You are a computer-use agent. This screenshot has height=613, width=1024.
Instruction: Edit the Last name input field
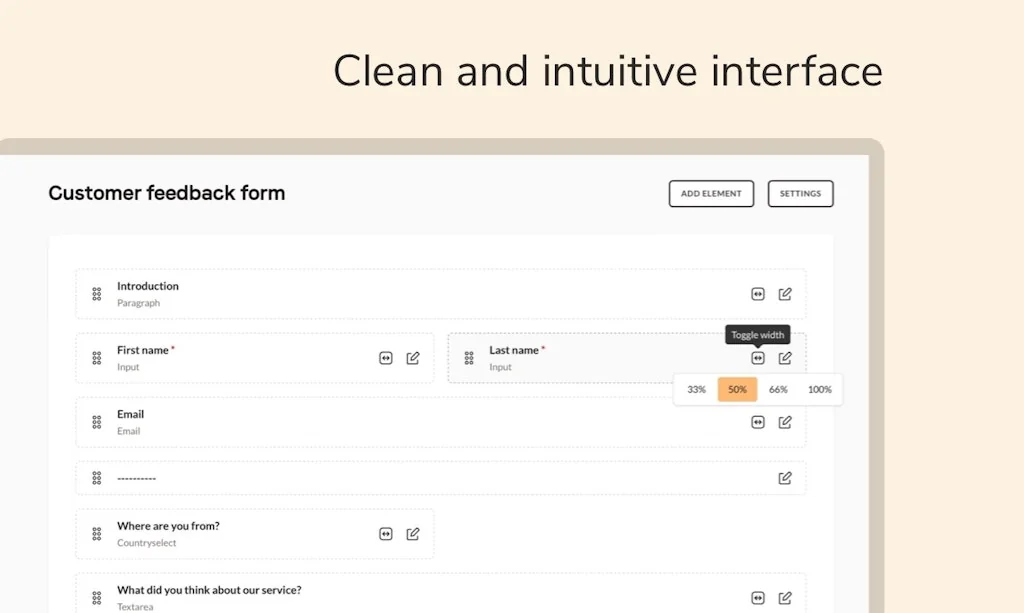[x=785, y=357]
